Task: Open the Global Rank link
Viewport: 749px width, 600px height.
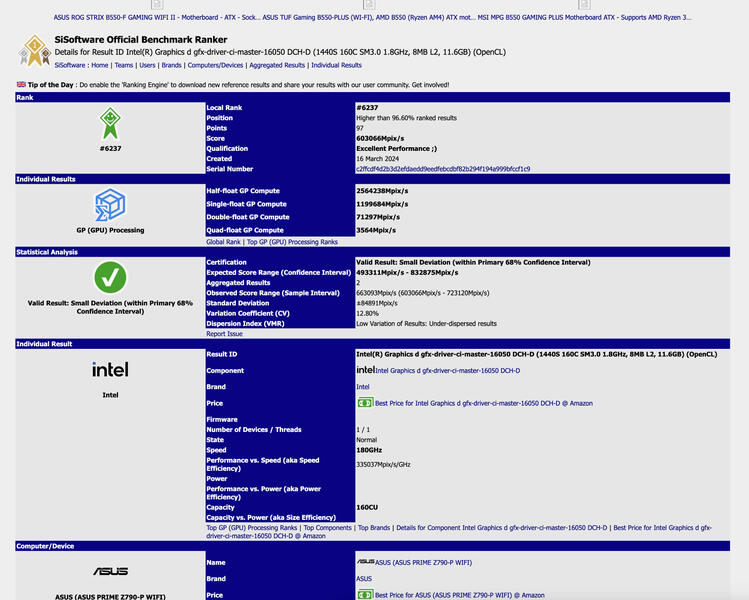Action: pos(223,242)
